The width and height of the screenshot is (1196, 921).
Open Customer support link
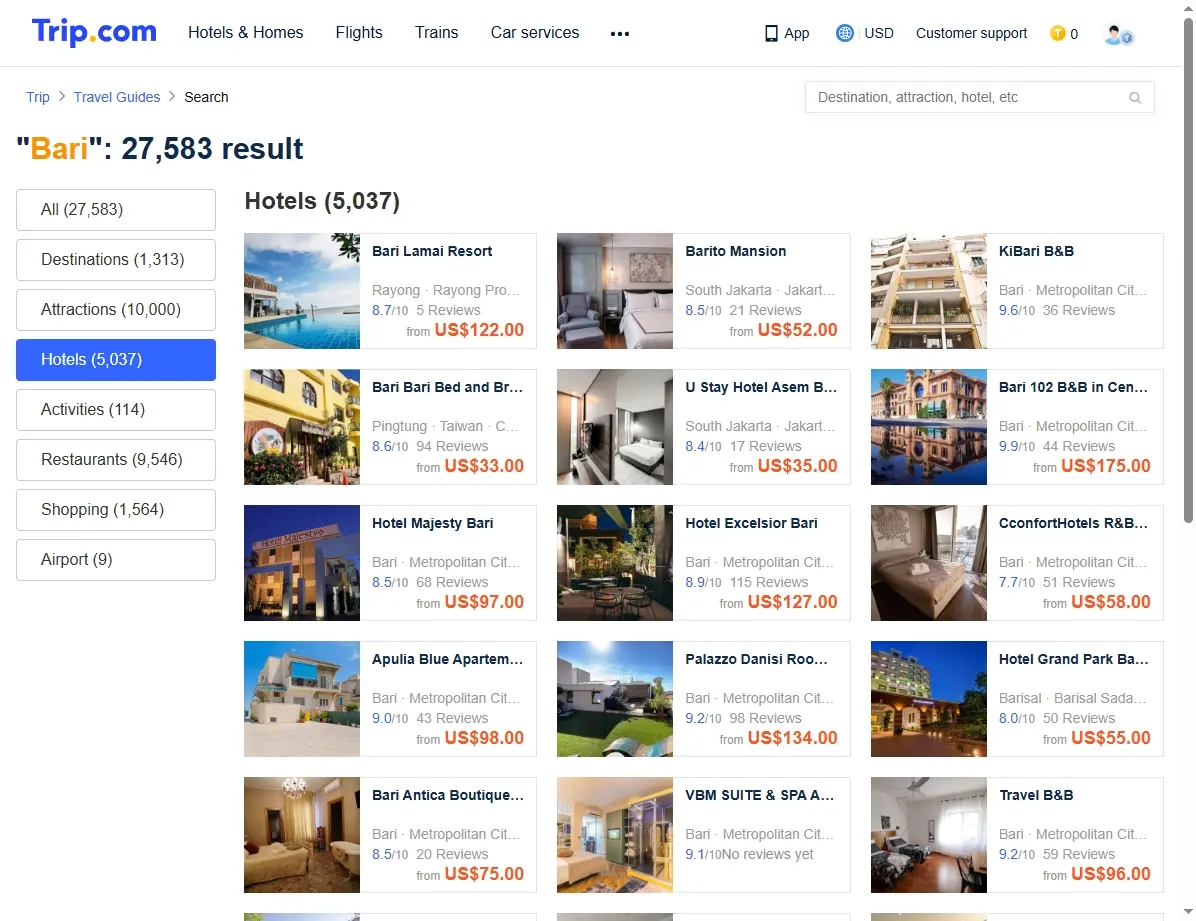[x=971, y=33]
